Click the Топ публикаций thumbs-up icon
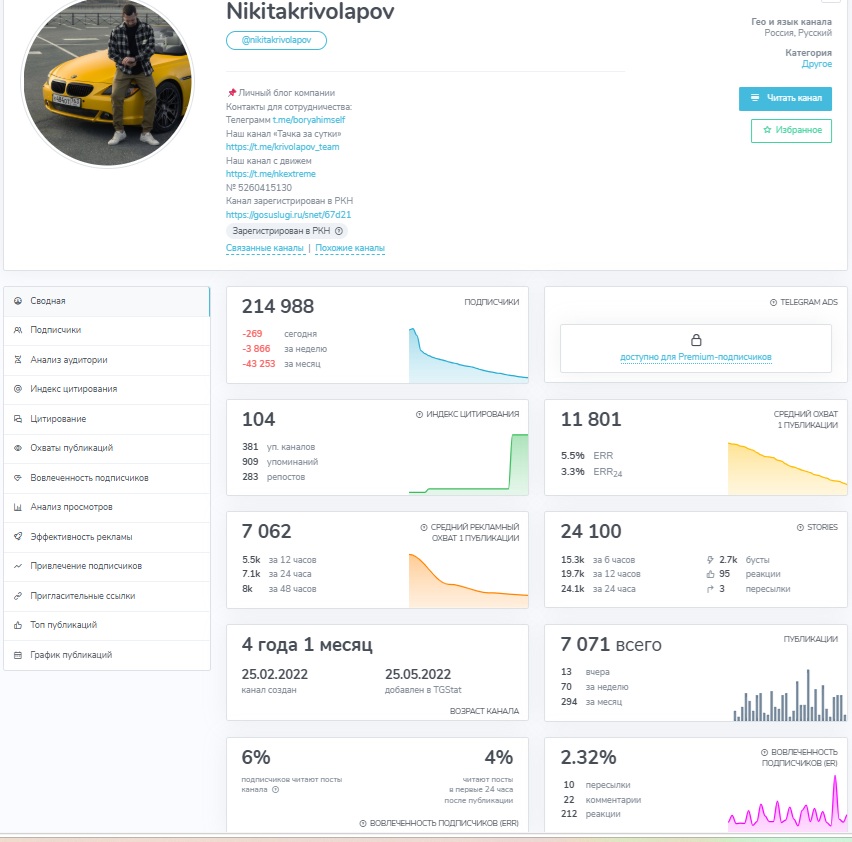Viewport: 852px width, 842px height. point(18,625)
